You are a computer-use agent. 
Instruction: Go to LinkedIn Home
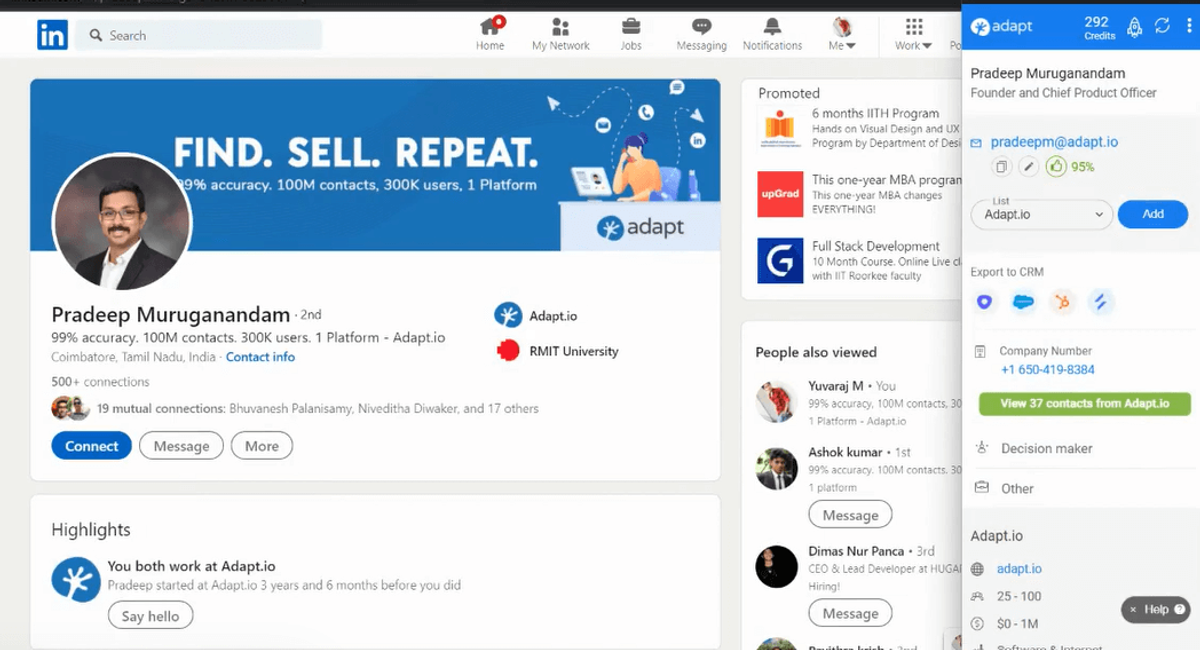490,34
